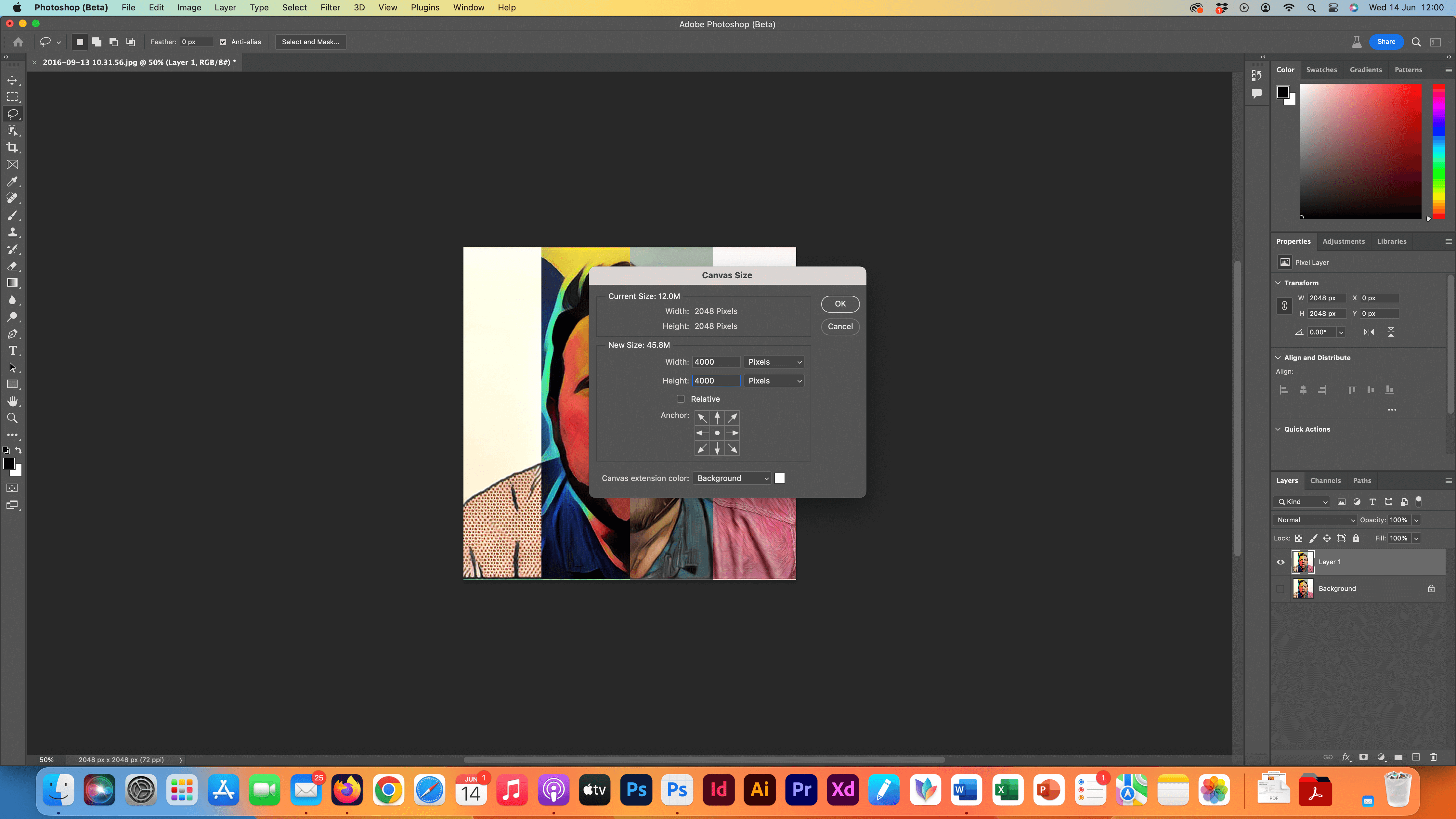The width and height of the screenshot is (1456, 819).
Task: Toggle the Anti-alias checkbox
Action: [223, 42]
